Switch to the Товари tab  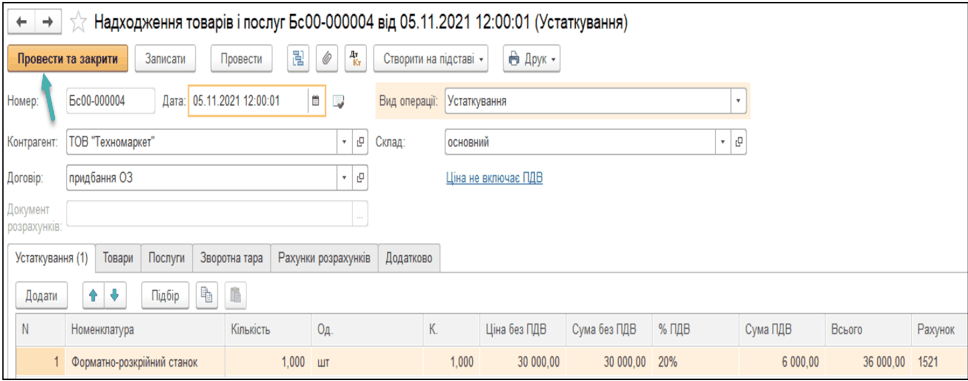tap(118, 259)
